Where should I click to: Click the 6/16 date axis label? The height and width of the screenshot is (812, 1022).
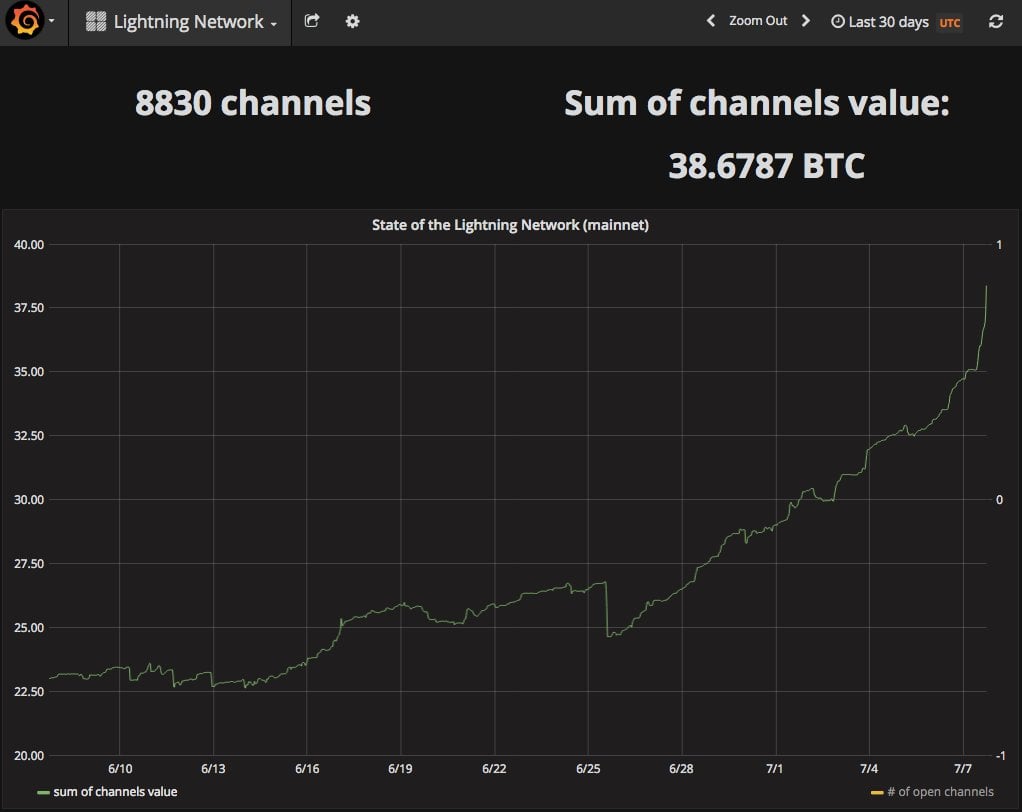(x=307, y=769)
